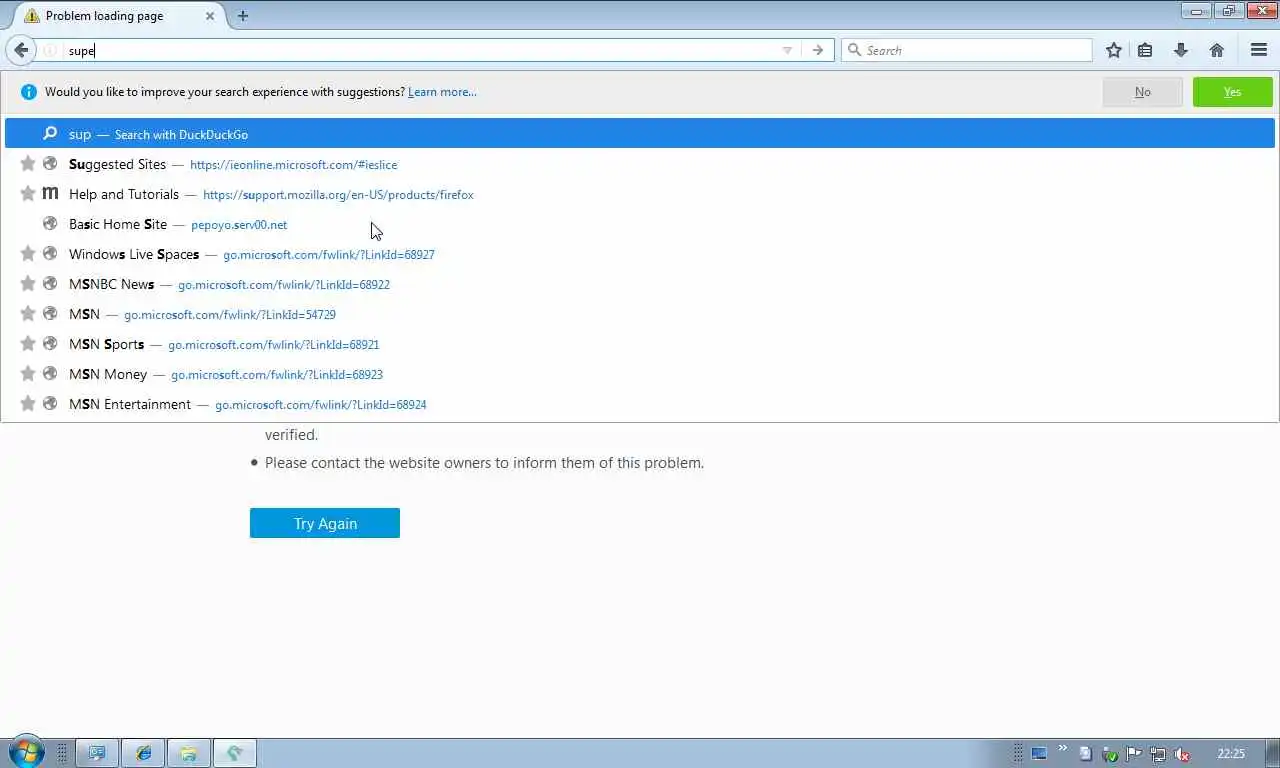
Task: Click the first pinned taskbar program icon
Action: (x=97, y=753)
